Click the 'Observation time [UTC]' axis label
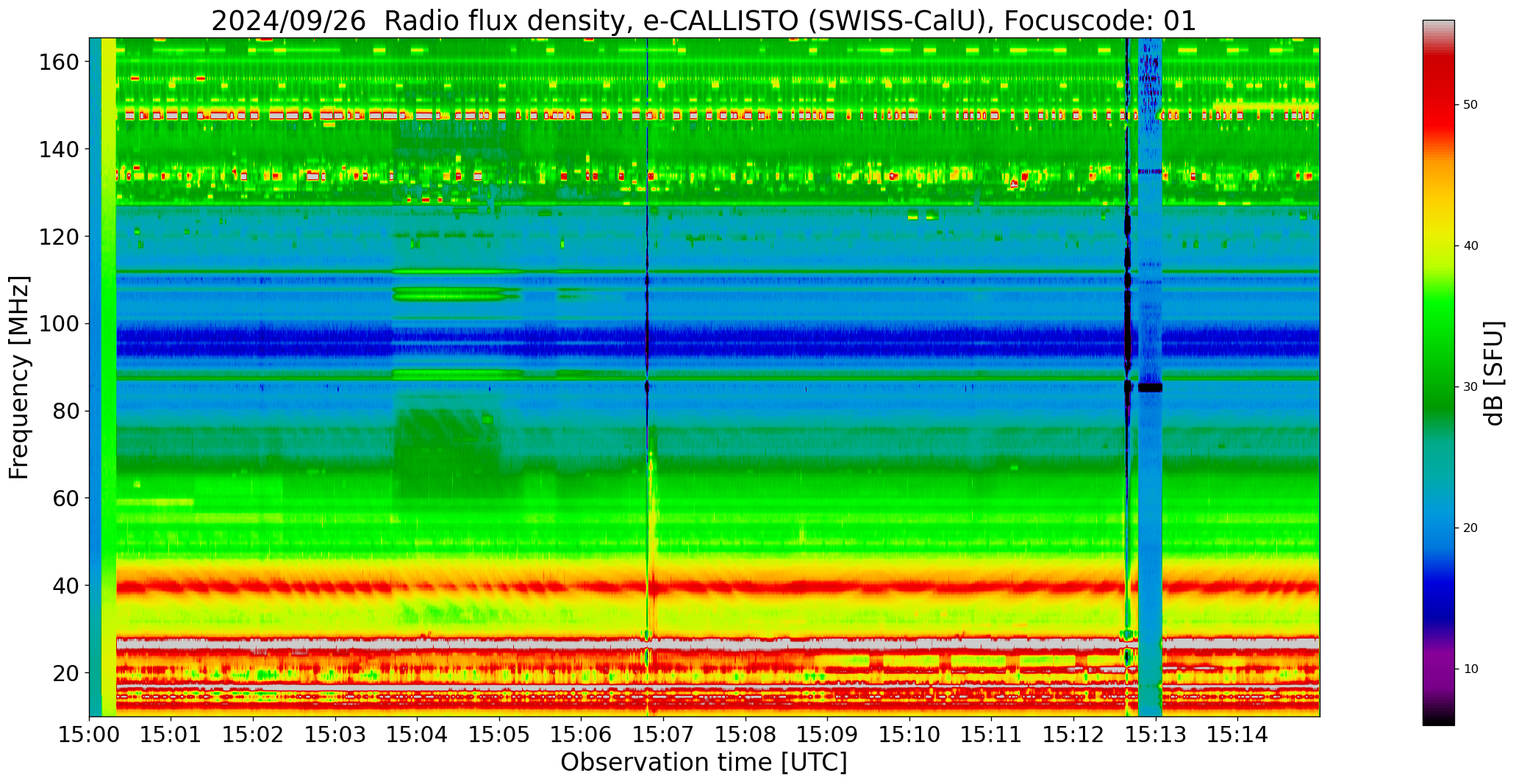The width and height of the screenshot is (1516, 784). [704, 763]
